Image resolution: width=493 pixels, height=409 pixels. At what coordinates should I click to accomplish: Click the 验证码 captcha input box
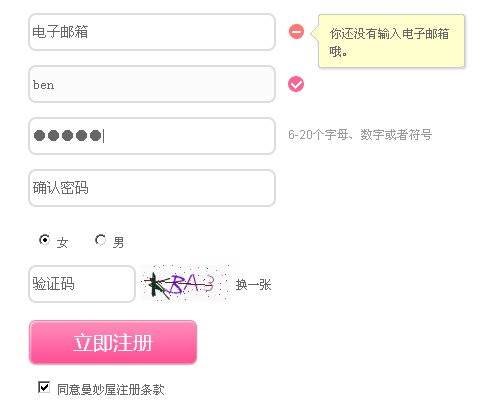pyautogui.click(x=82, y=284)
